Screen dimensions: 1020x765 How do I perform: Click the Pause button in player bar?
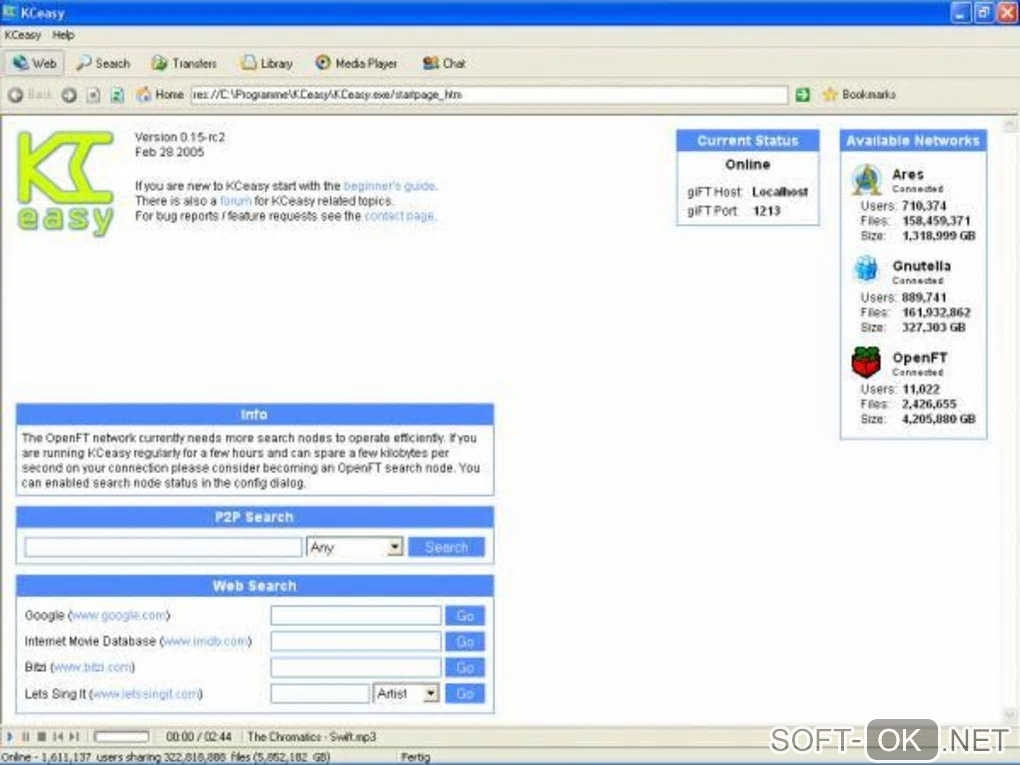(25, 736)
